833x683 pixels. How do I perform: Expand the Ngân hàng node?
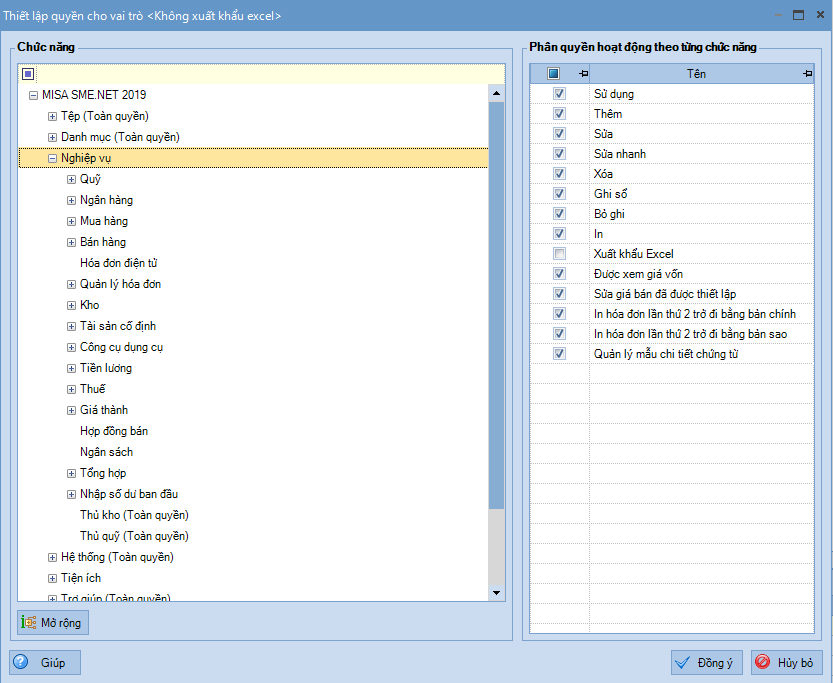pos(71,200)
